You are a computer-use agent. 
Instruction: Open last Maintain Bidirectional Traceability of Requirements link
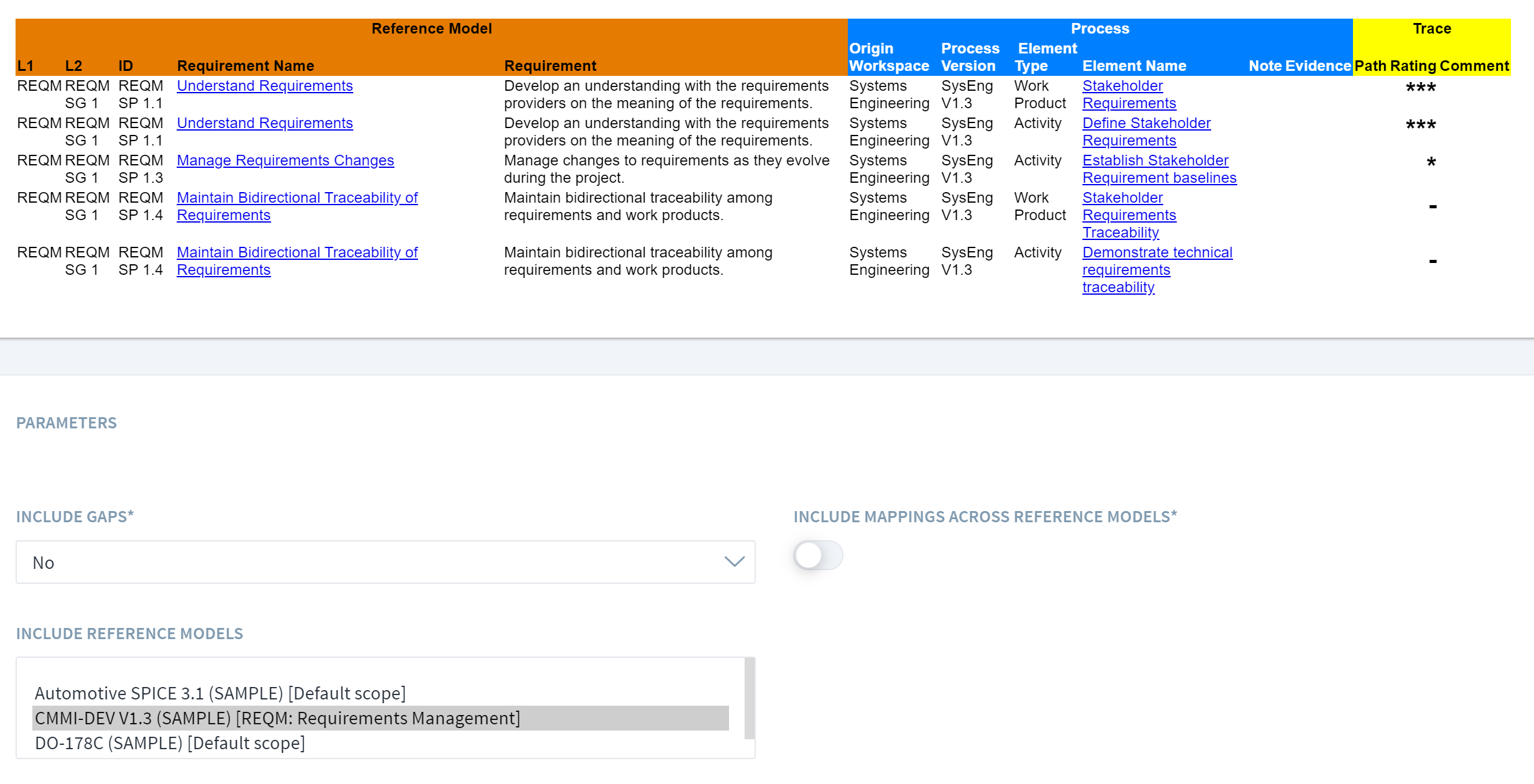point(297,252)
